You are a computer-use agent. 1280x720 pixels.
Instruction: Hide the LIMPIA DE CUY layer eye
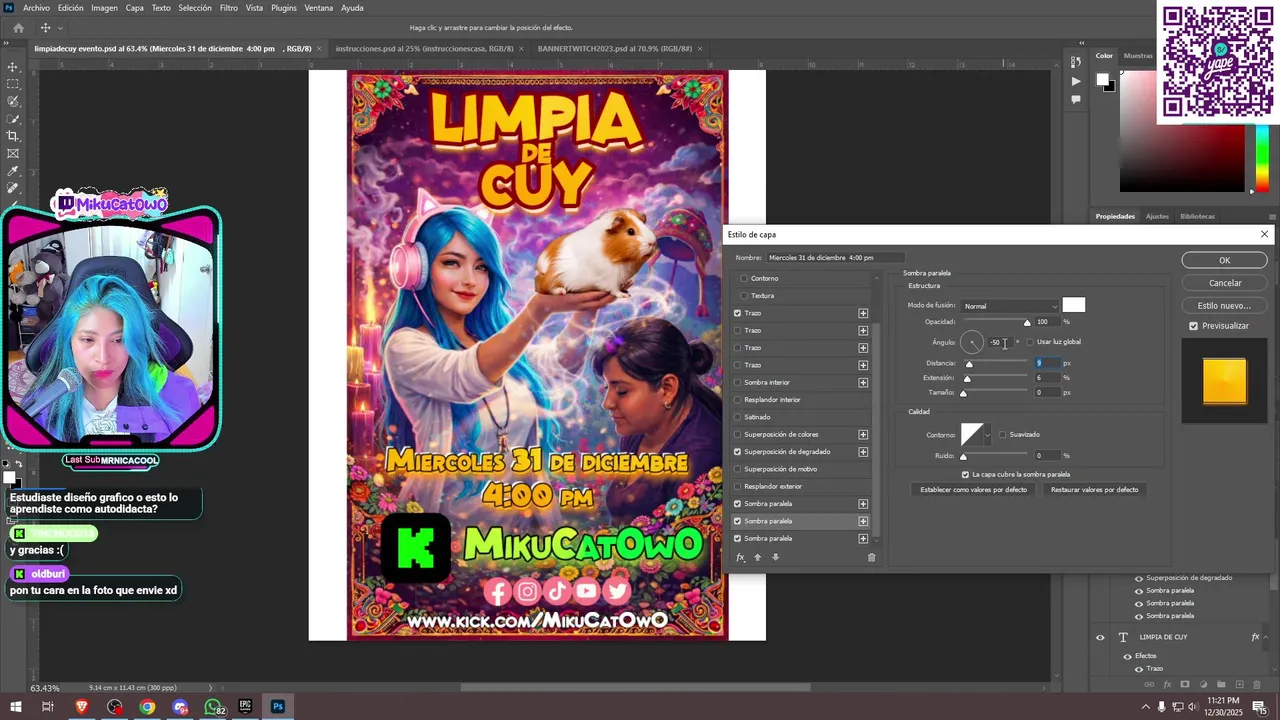coord(1100,637)
